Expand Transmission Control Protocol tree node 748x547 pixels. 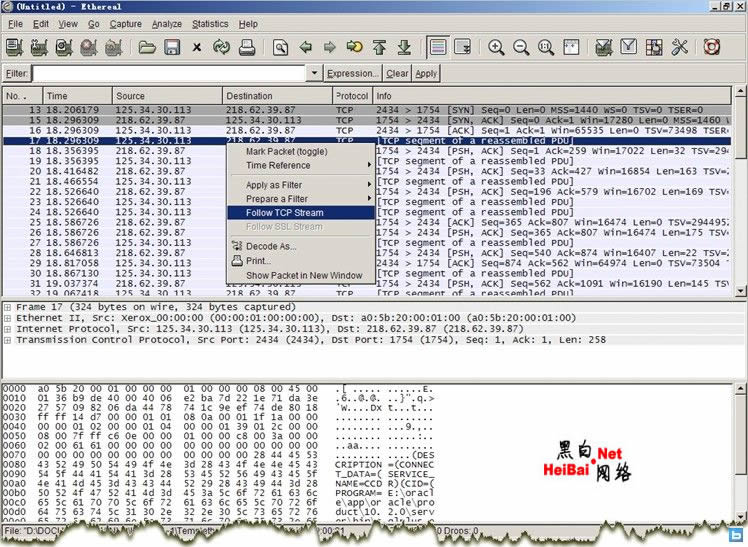tap(7, 340)
